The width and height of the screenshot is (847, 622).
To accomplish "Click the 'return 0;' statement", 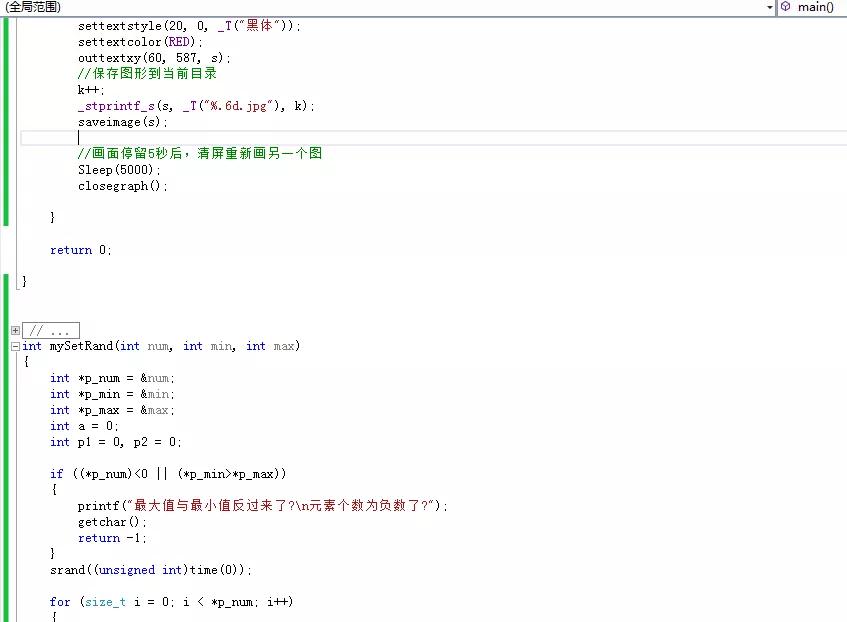I will click(80, 250).
